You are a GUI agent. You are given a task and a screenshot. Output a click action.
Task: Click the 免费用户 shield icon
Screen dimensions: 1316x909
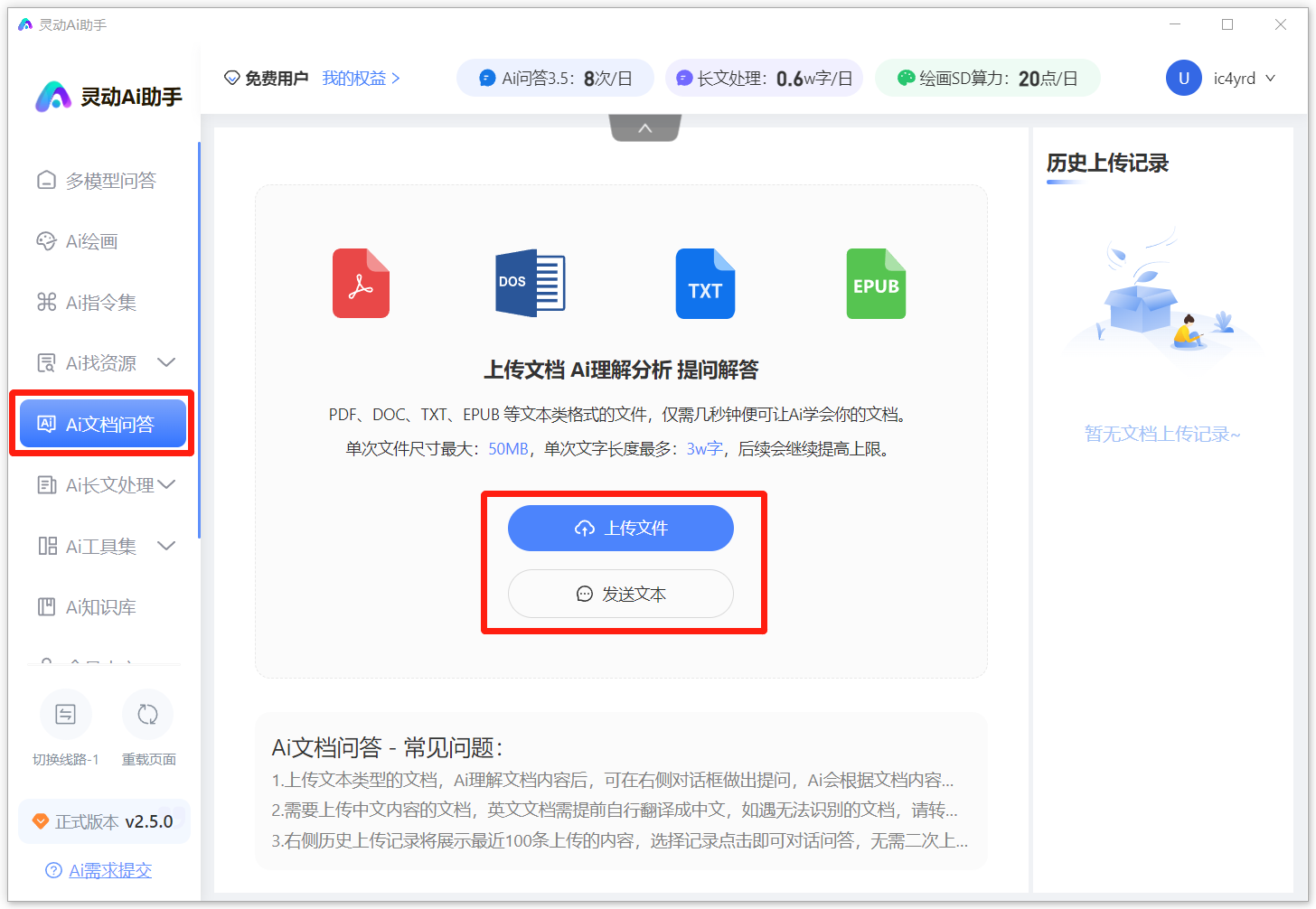[232, 79]
